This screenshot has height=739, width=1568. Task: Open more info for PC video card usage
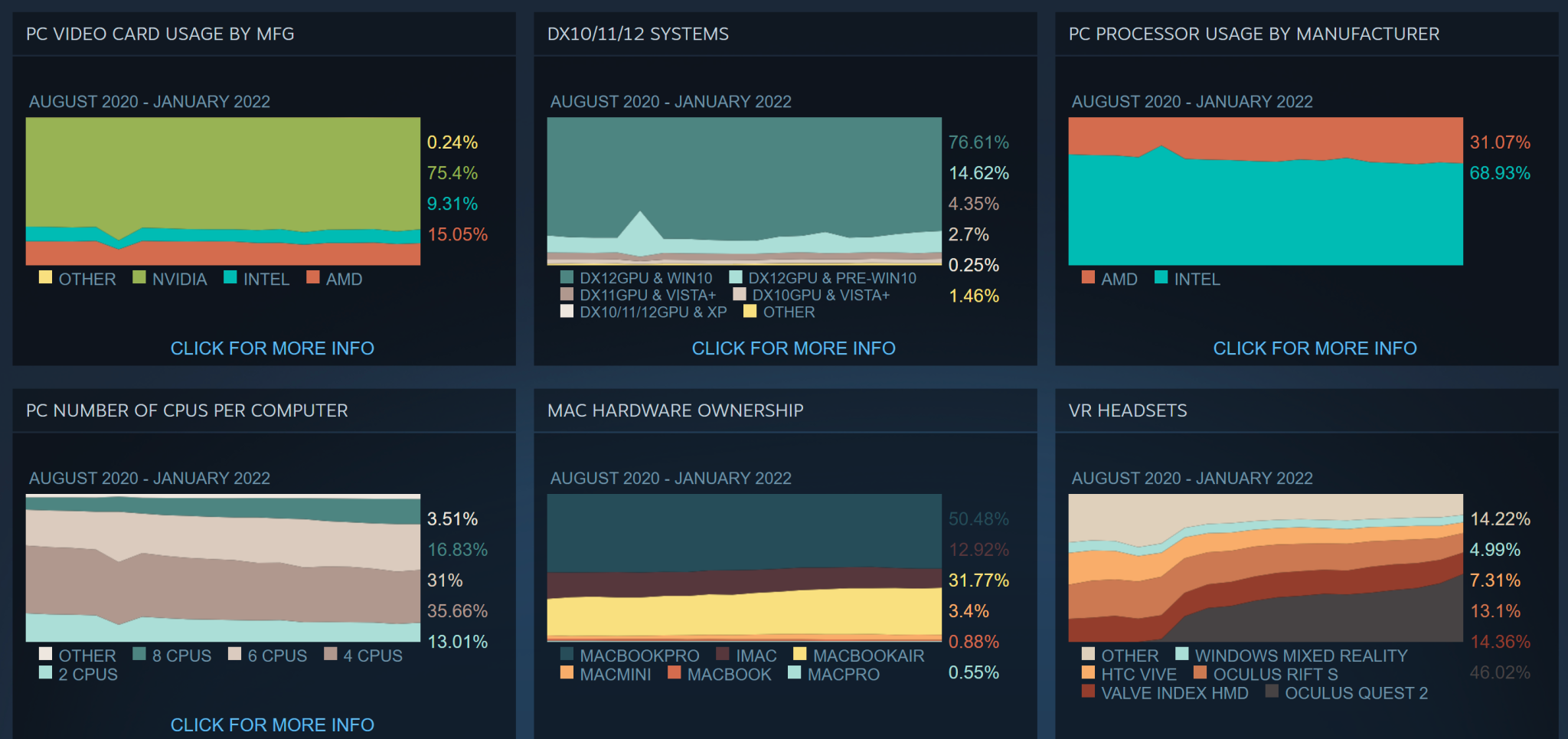click(272, 348)
